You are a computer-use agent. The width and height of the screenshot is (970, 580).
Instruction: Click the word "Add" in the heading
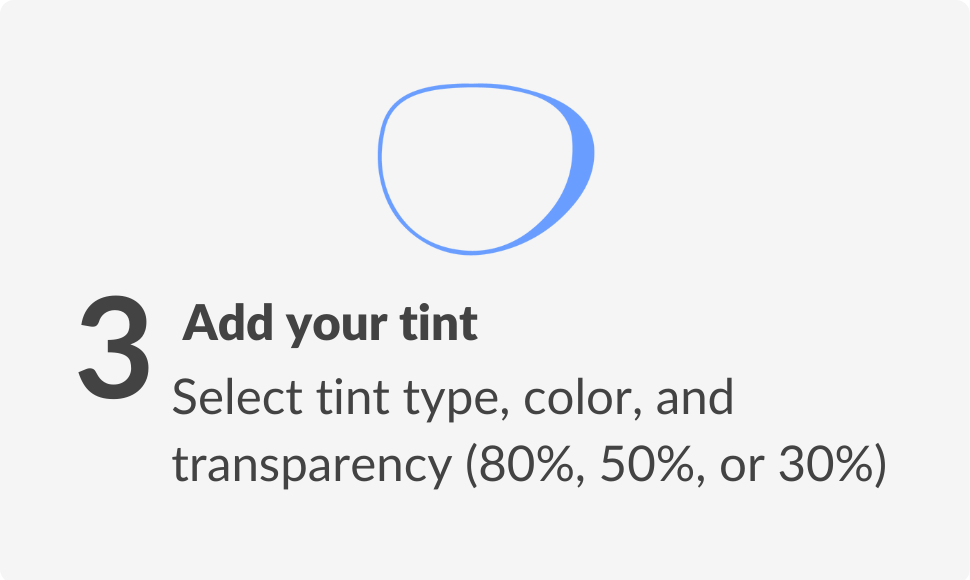[228, 322]
